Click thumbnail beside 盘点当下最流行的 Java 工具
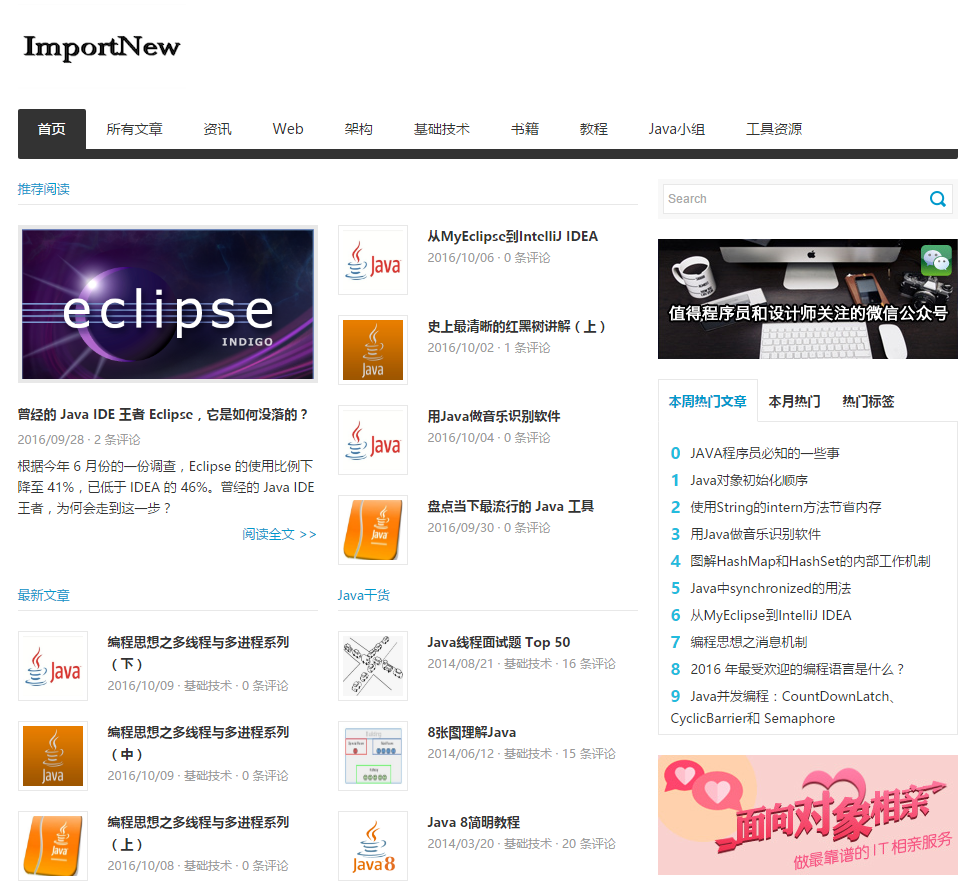The width and height of the screenshot is (964, 882). pyautogui.click(x=373, y=530)
